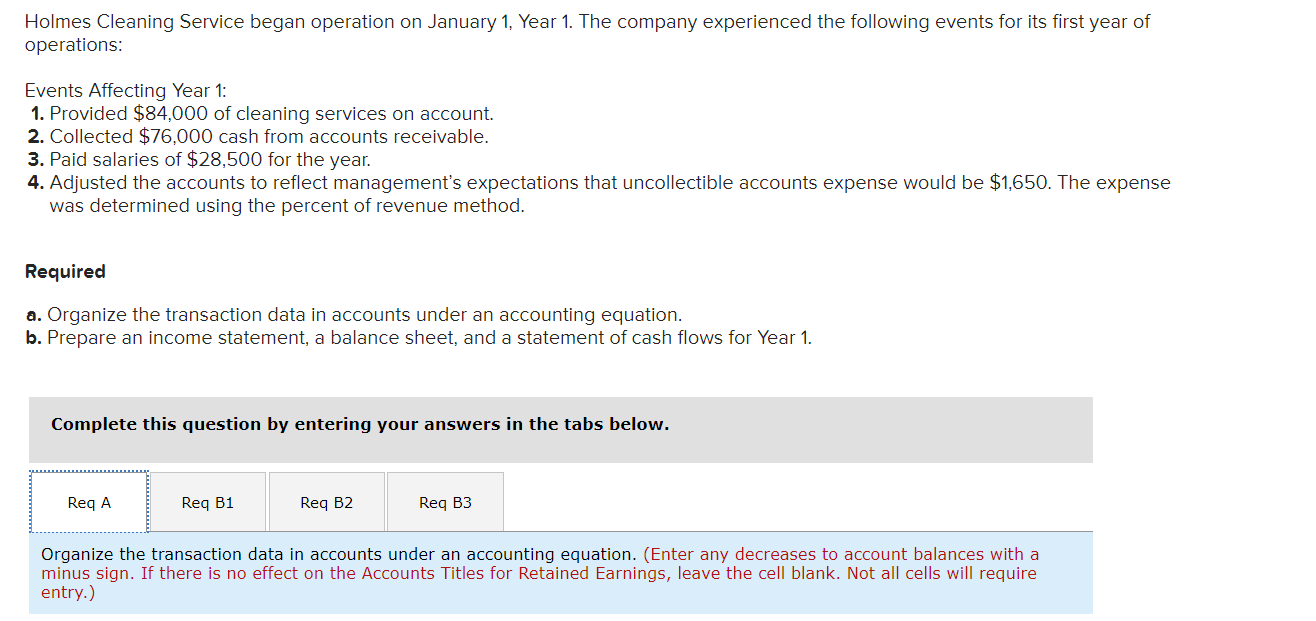Click event 2 about collected cash
Viewport: 1316px width, 621px height.
point(259,137)
